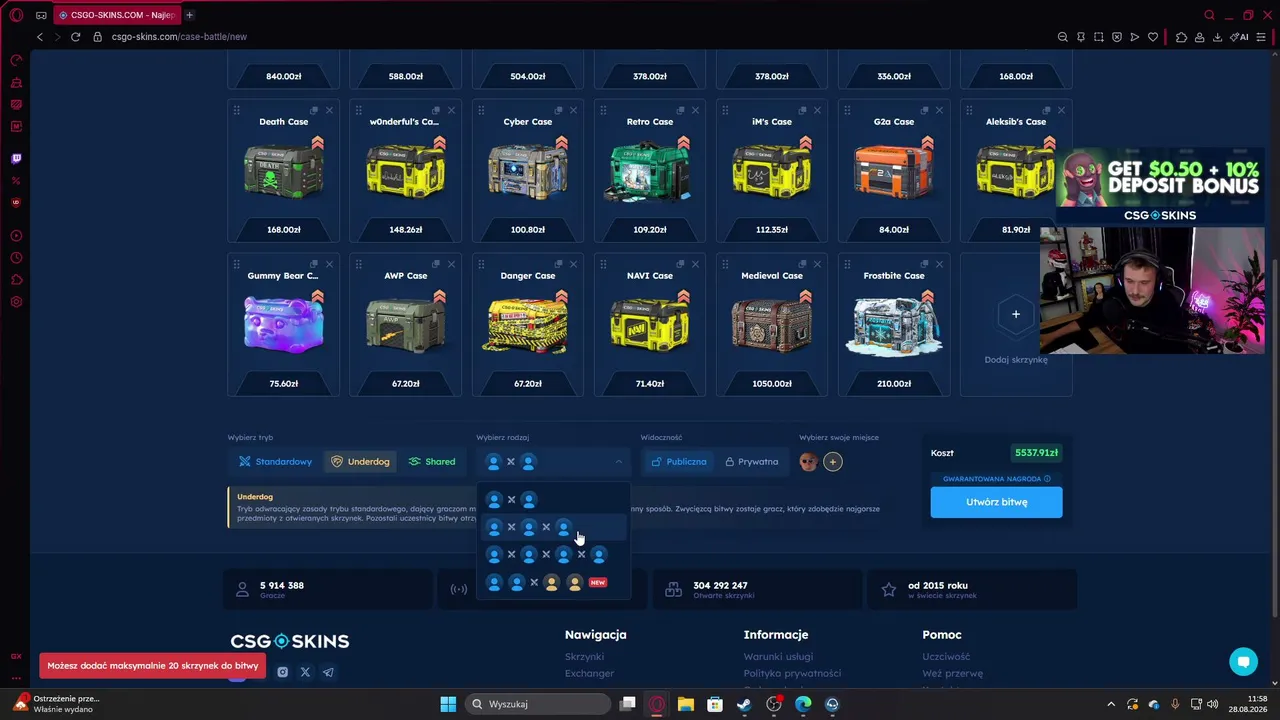Open the taskbar clock and date
The image size is (1280, 720).
[1248, 704]
